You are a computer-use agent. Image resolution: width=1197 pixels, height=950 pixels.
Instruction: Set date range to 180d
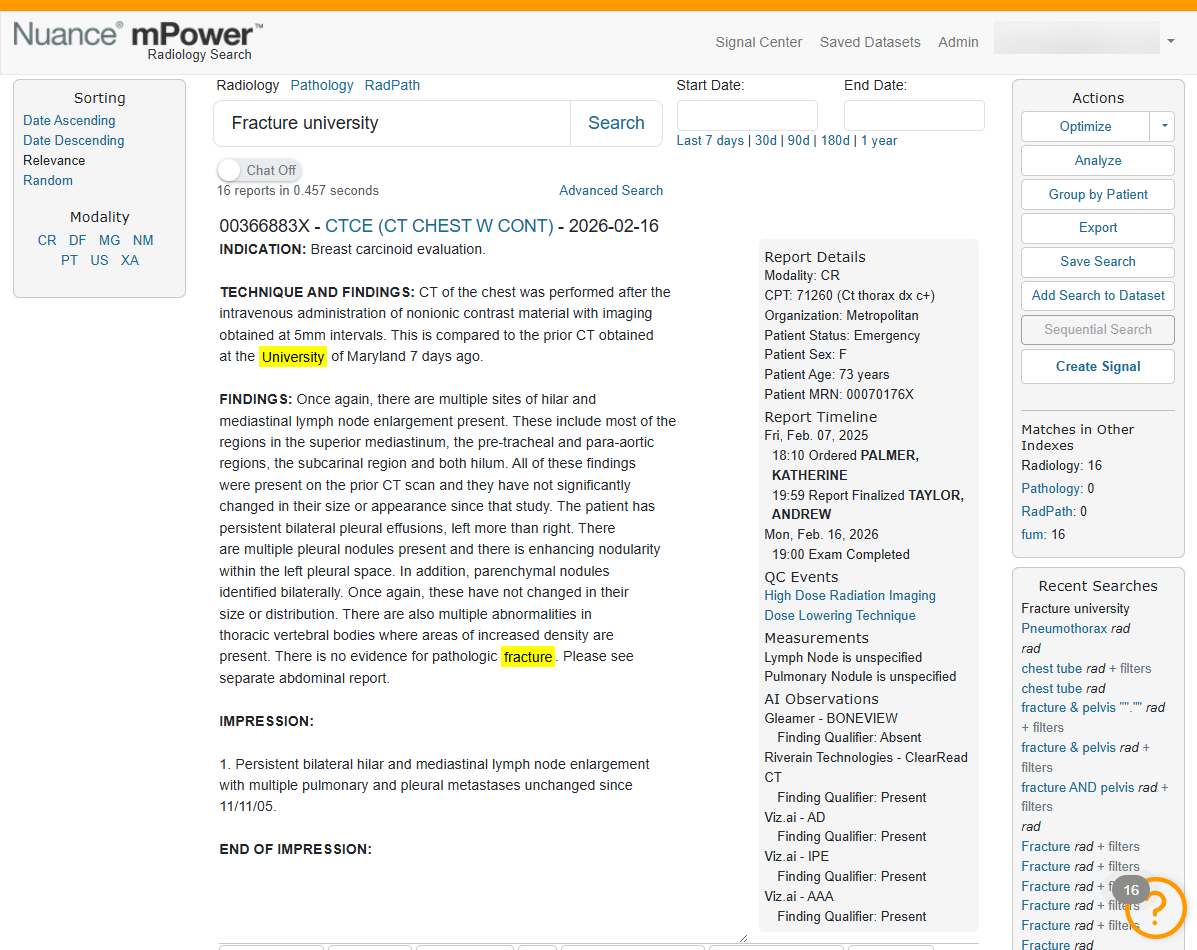click(x=835, y=141)
